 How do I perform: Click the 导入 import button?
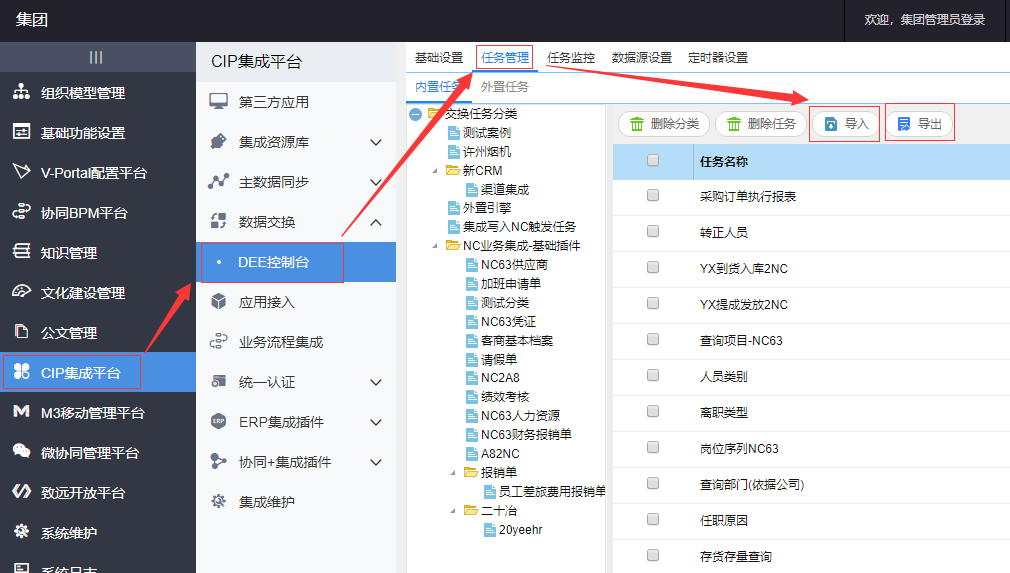[x=846, y=124]
